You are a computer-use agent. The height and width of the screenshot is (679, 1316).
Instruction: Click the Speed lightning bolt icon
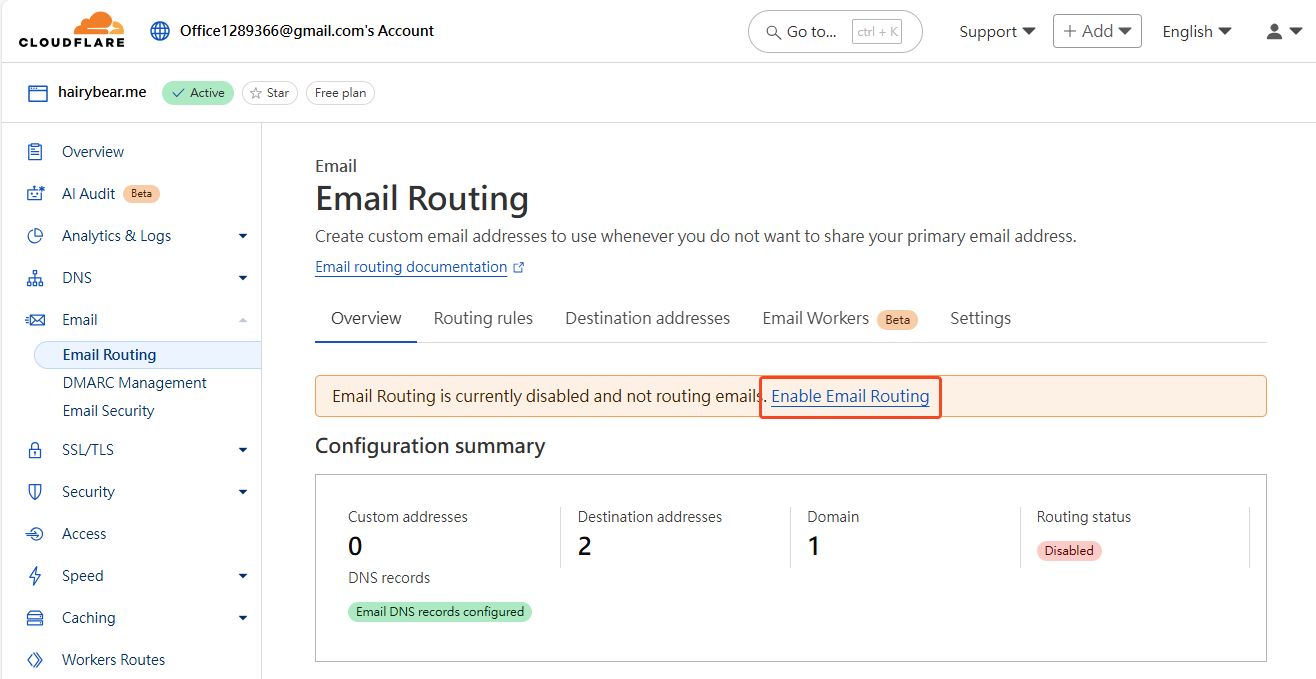35,576
